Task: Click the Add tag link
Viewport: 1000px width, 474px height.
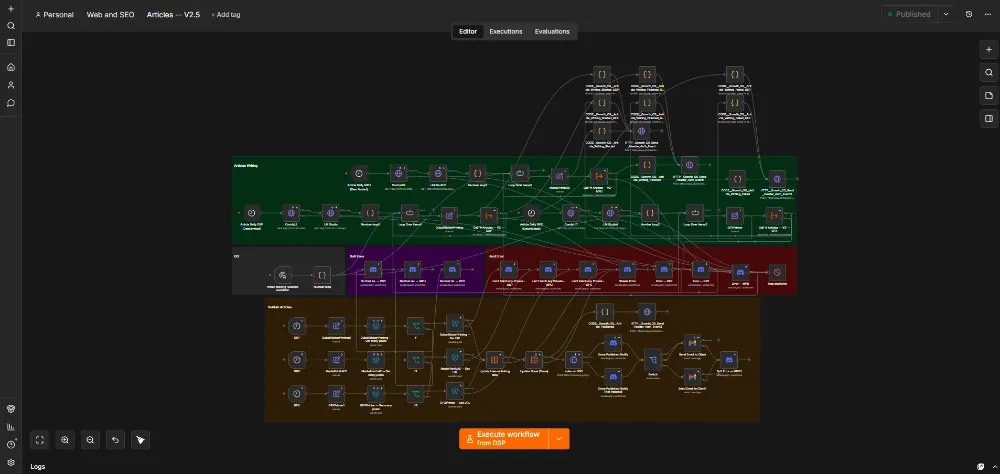Action: pos(226,15)
